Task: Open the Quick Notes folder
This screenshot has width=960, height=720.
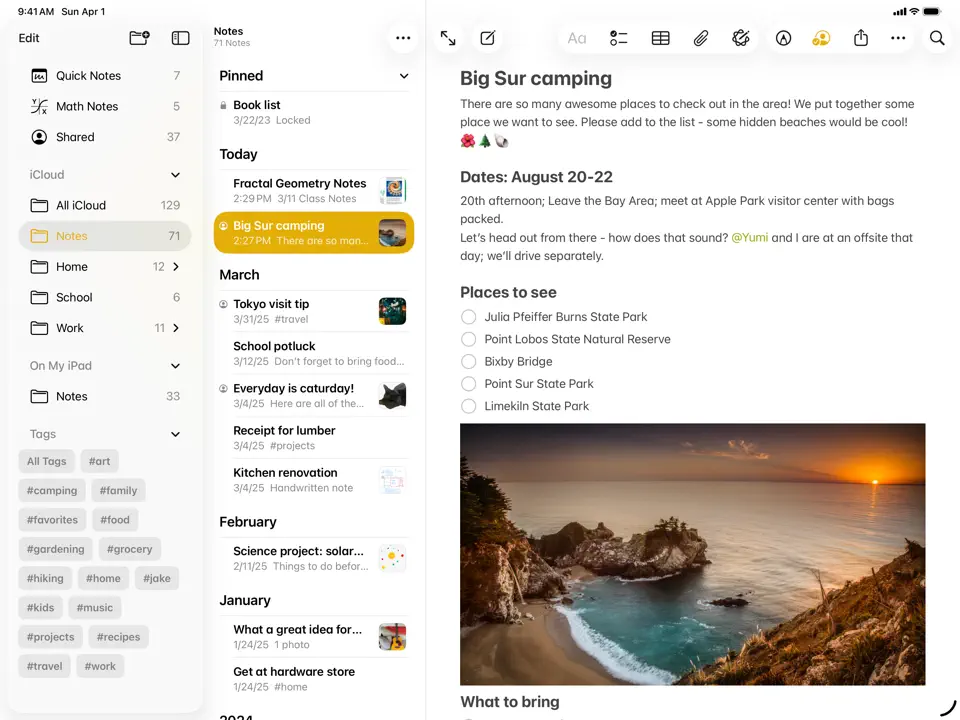Action: click(x=88, y=76)
